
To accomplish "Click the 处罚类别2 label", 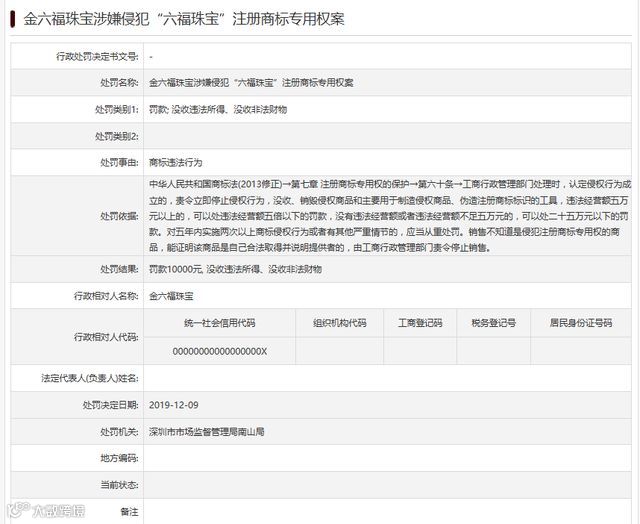I will tap(117, 136).
